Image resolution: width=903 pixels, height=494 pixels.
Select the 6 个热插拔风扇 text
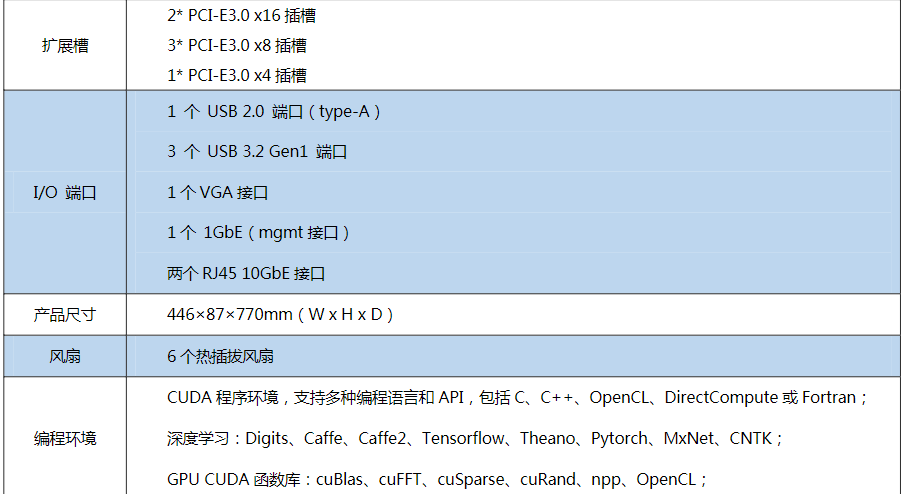tap(221, 356)
